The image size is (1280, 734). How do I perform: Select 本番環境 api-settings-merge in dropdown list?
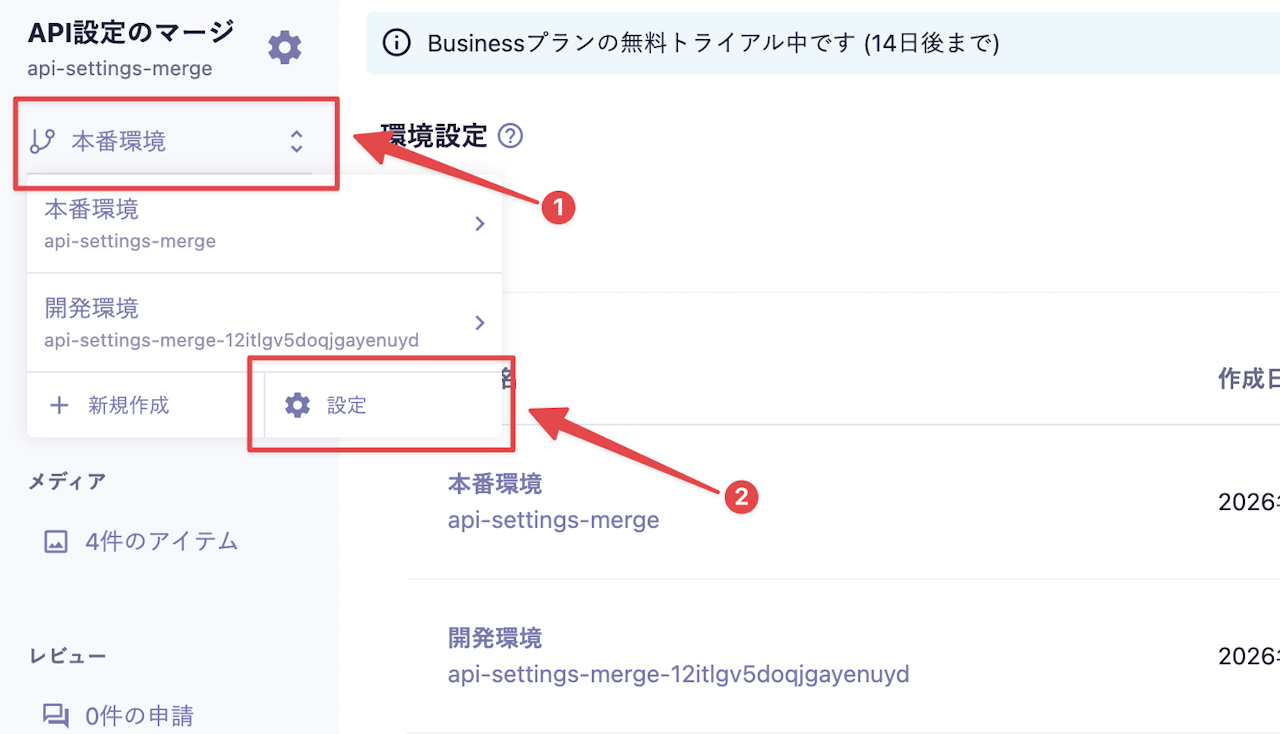[x=264, y=224]
